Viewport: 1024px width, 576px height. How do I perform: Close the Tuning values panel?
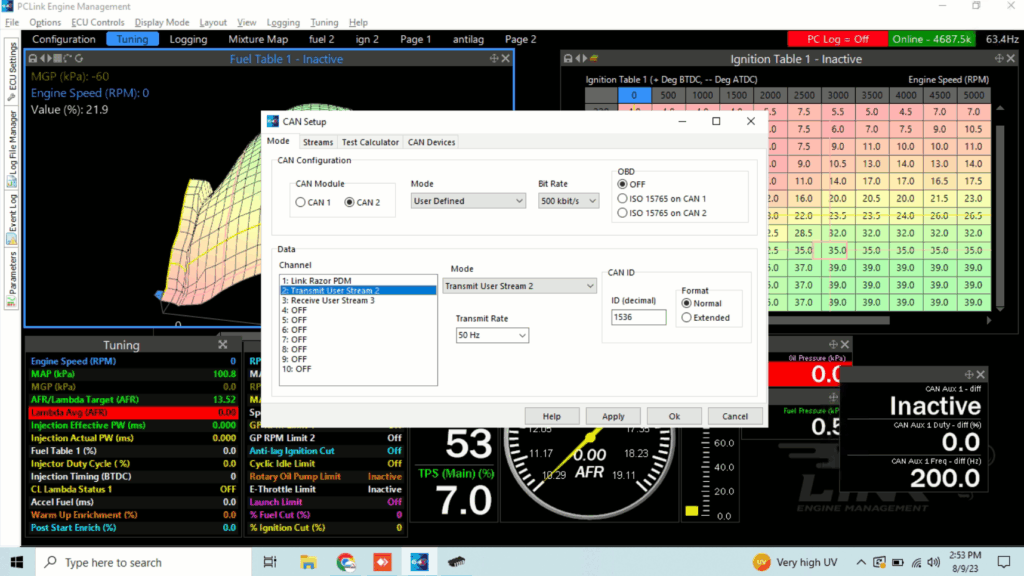tap(223, 344)
